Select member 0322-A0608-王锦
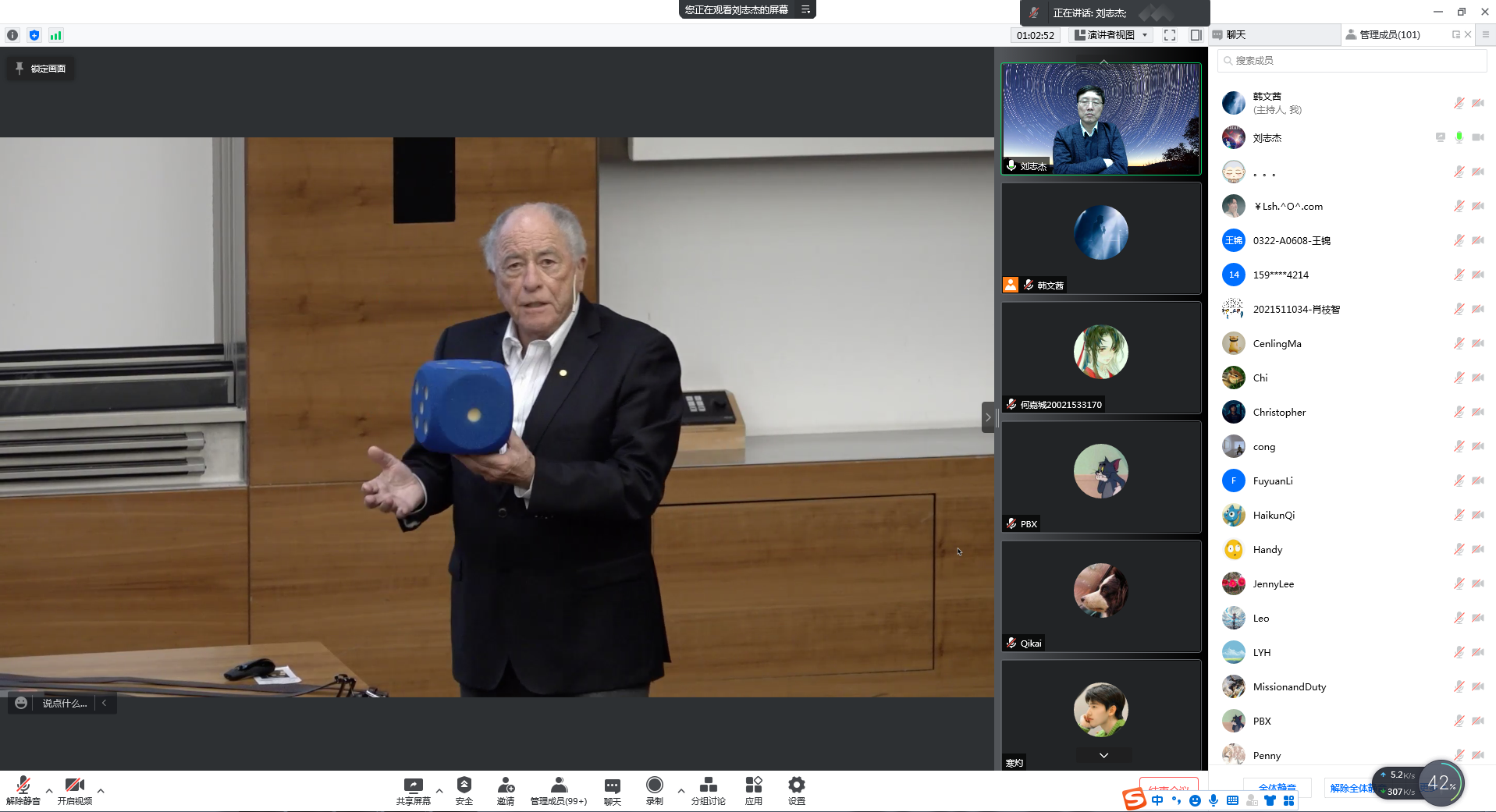 (1352, 240)
